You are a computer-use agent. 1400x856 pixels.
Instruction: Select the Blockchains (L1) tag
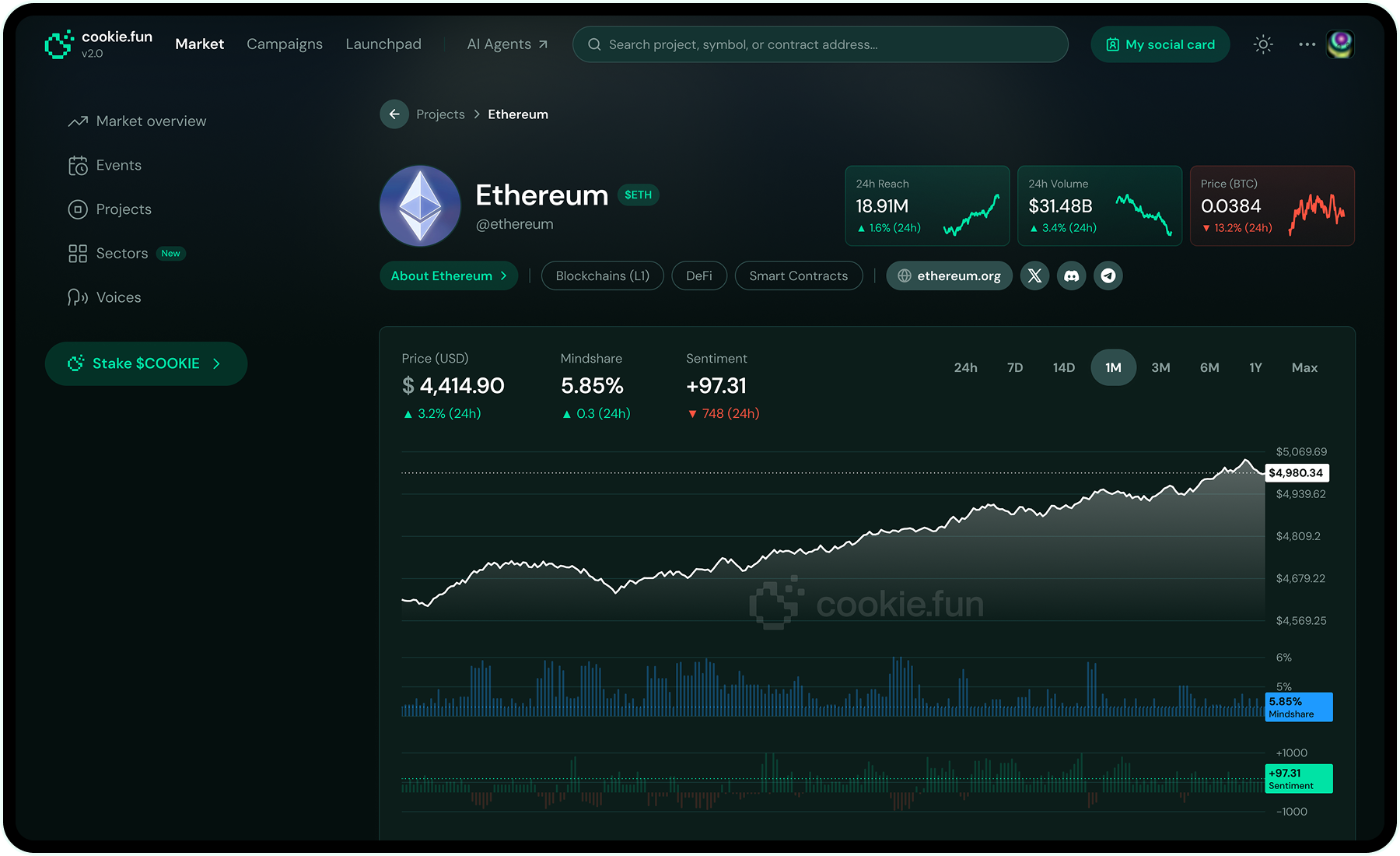(603, 275)
